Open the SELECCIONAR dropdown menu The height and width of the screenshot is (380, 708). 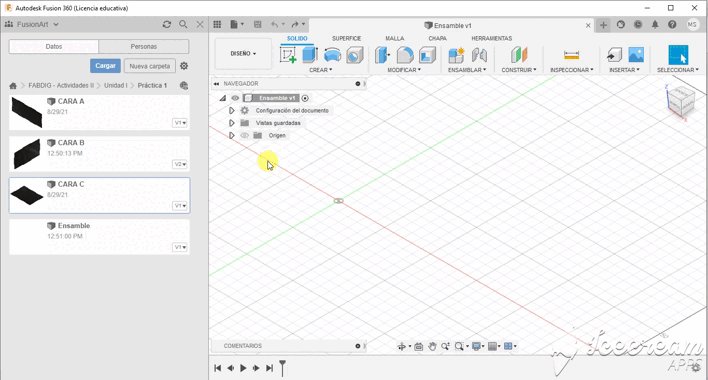click(x=678, y=70)
